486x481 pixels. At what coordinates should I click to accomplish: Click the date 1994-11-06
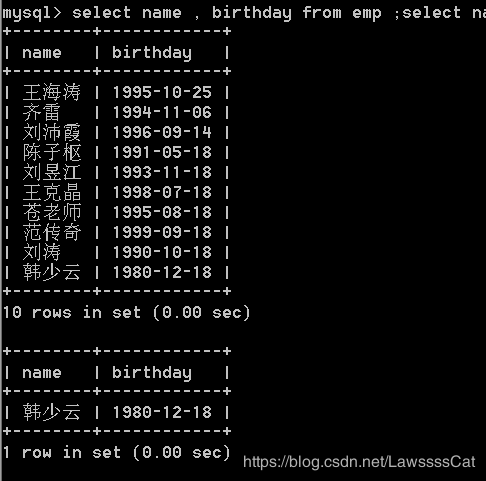pos(162,112)
